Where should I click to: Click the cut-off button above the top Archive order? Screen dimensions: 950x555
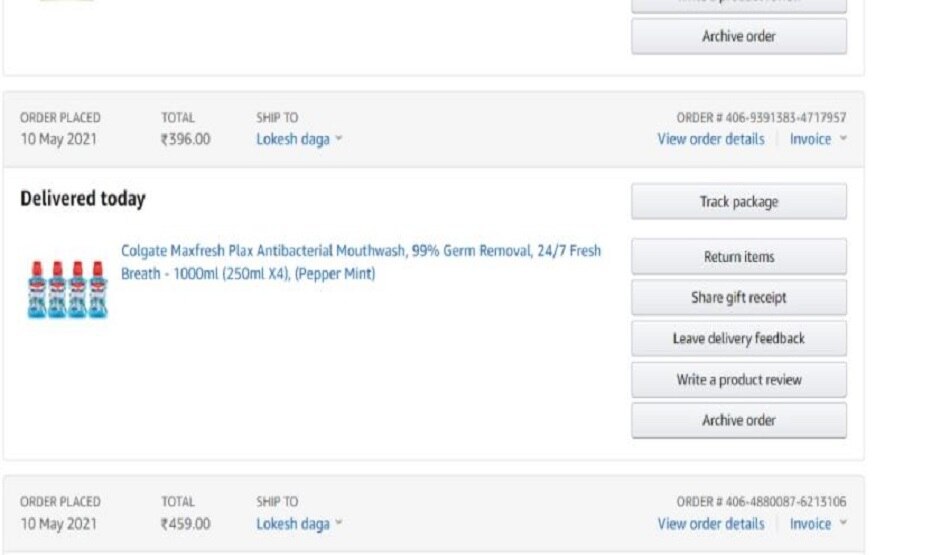(738, 4)
